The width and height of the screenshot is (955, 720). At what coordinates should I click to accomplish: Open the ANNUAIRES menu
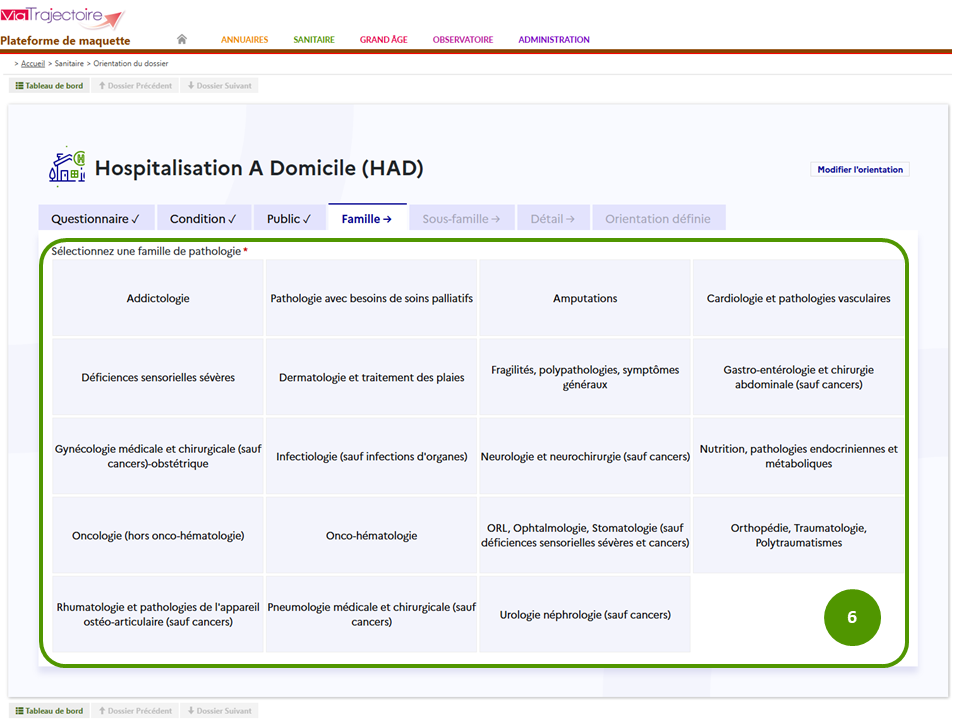pos(244,40)
